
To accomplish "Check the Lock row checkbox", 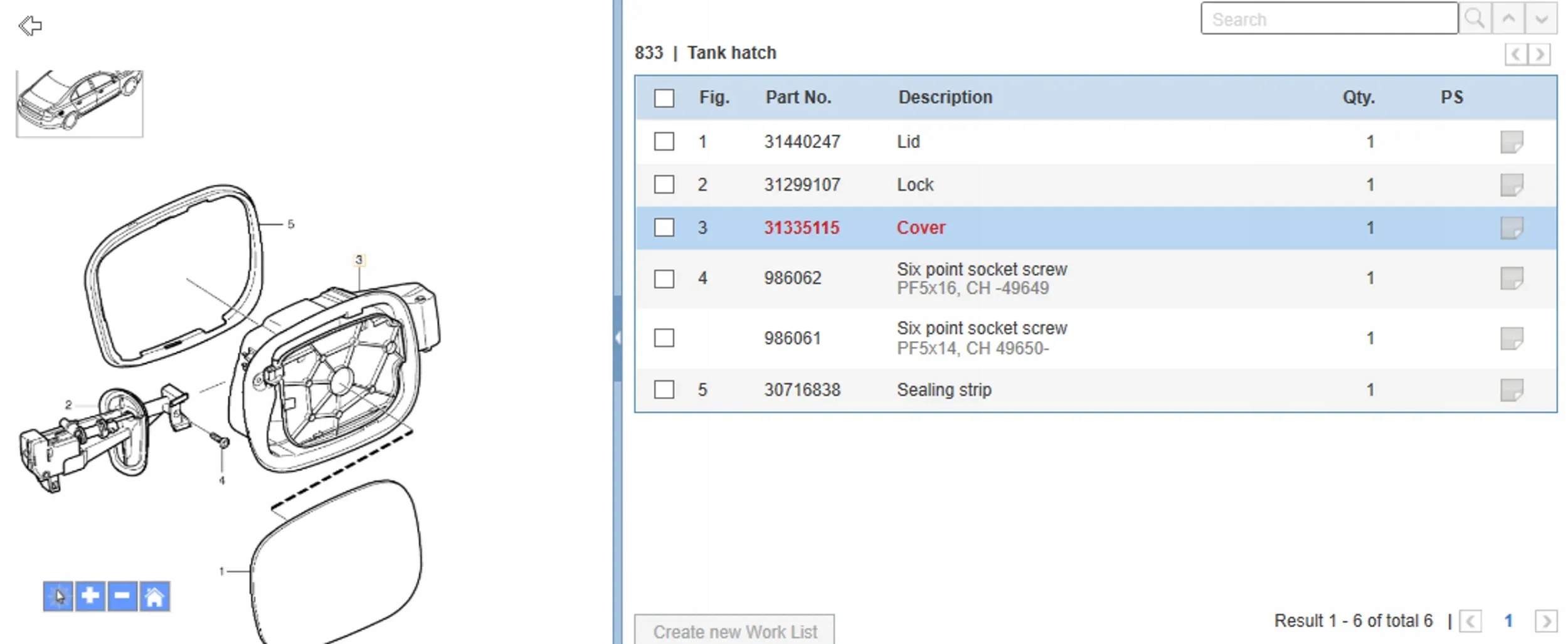I will [x=664, y=184].
